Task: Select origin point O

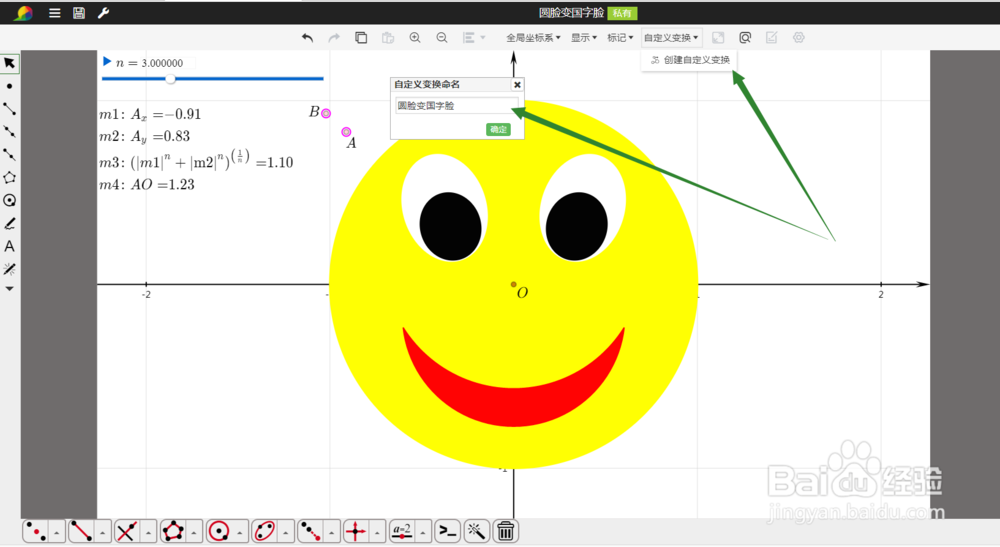Action: 513,284
